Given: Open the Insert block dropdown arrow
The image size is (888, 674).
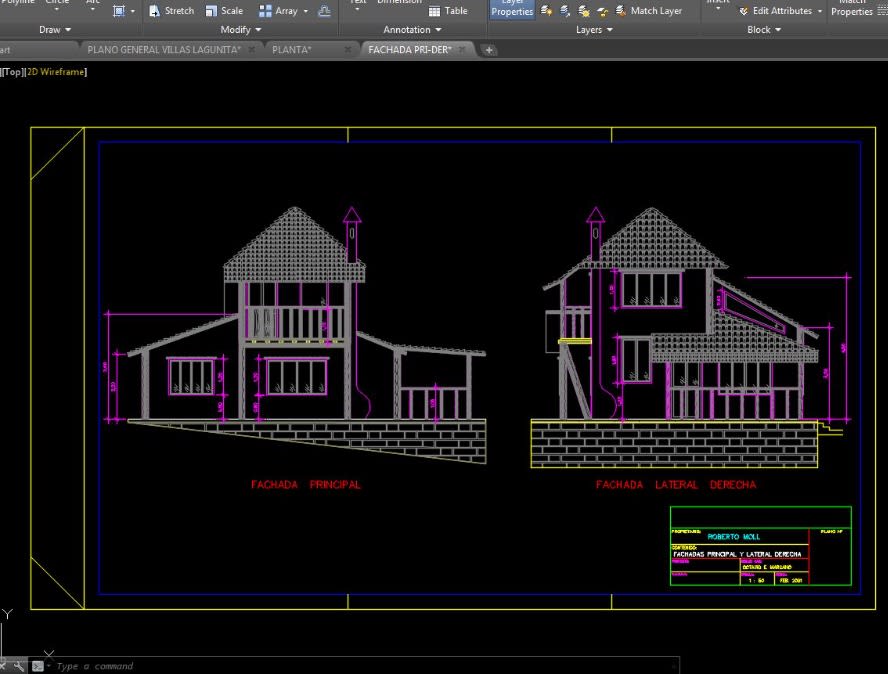Looking at the screenshot, I should [718, 9].
